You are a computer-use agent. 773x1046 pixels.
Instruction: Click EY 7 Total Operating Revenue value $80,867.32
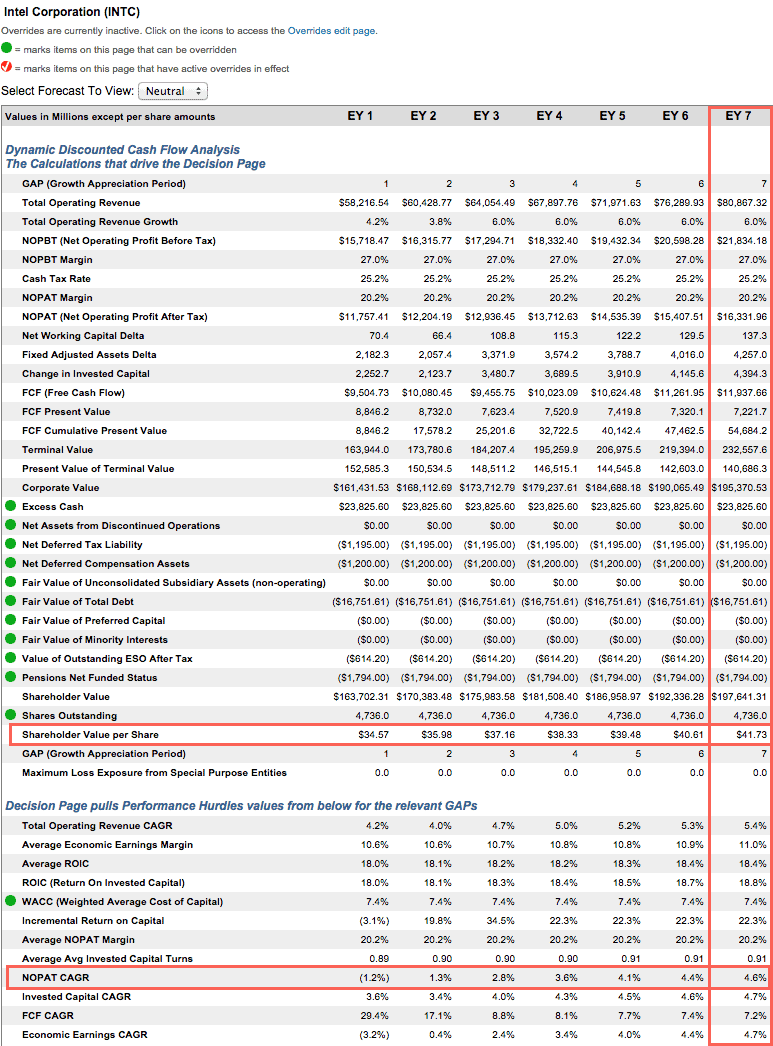pos(742,203)
